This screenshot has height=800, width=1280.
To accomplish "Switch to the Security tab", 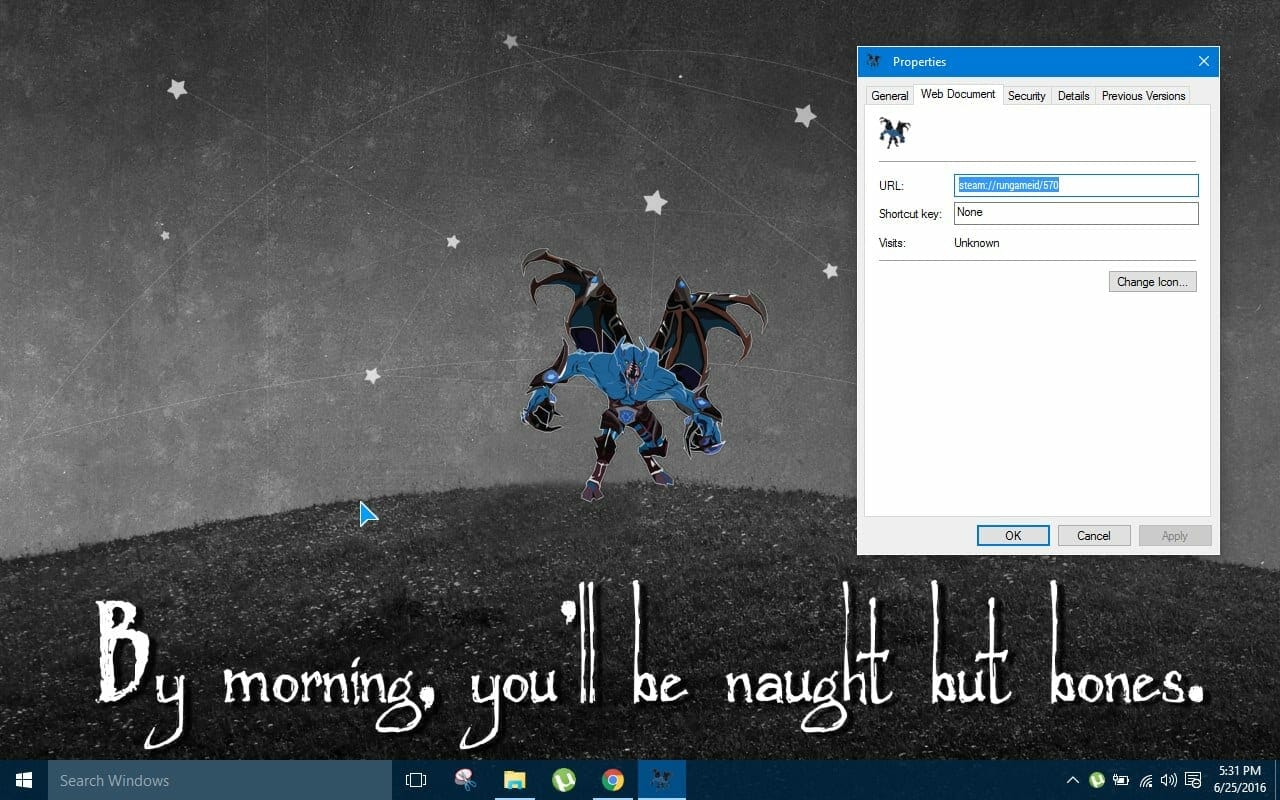I will [x=1026, y=96].
